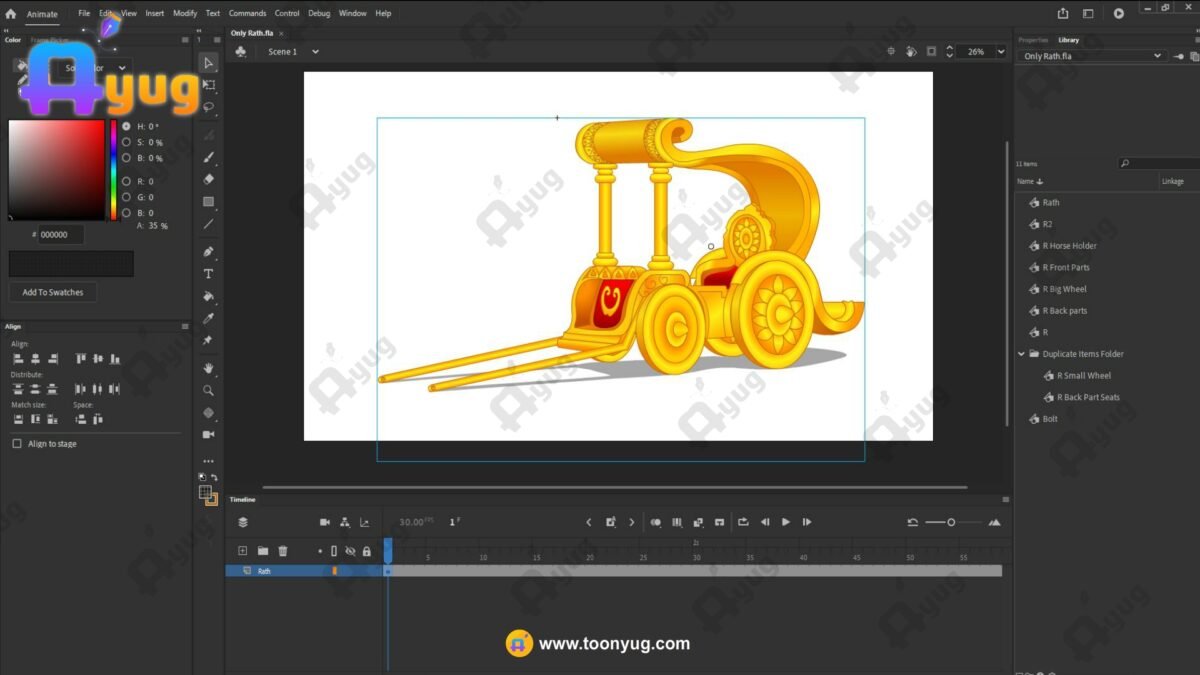The width and height of the screenshot is (1200, 675).
Task: Select the Hue radio button
Action: (x=126, y=127)
